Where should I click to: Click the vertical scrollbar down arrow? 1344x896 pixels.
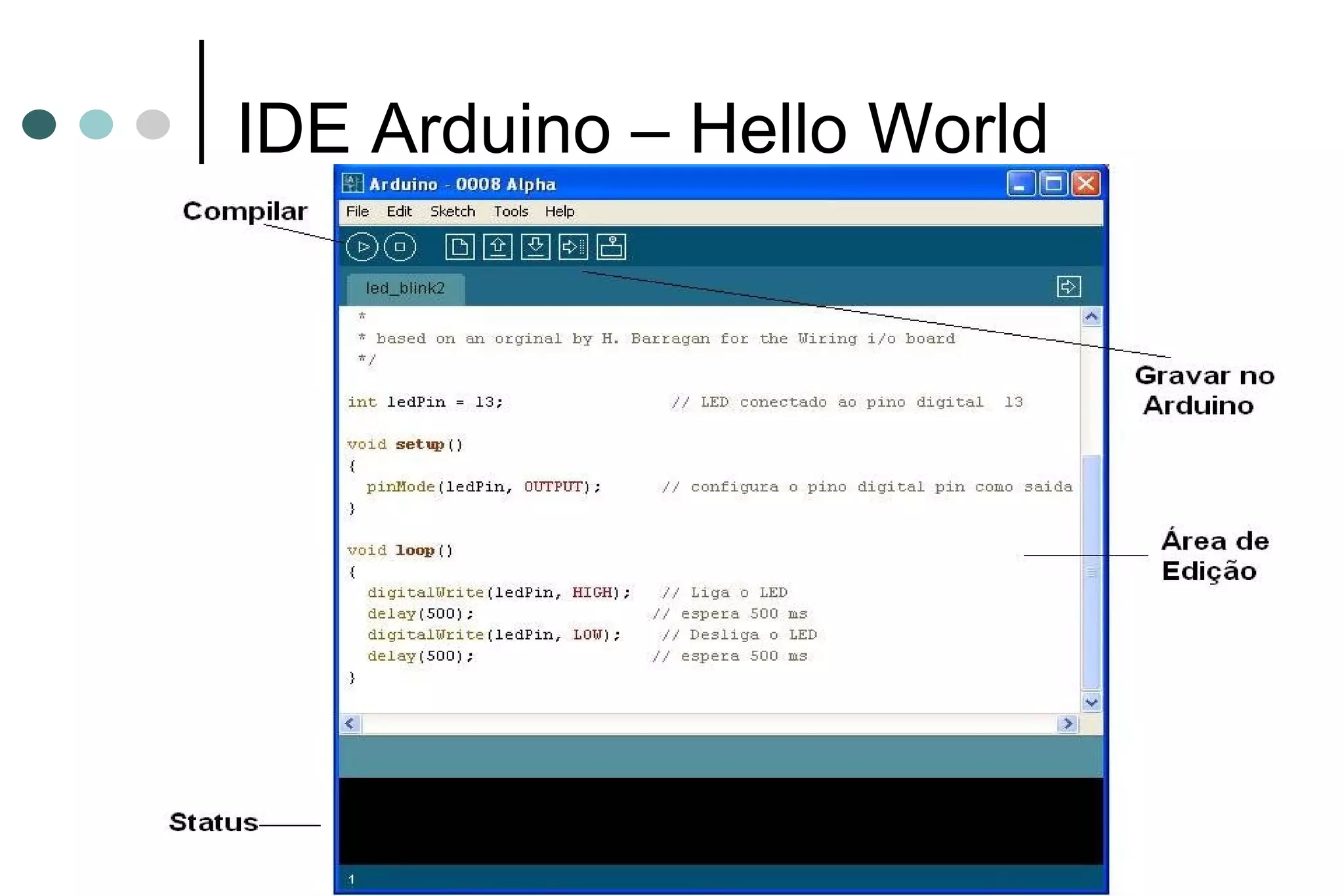pyautogui.click(x=1091, y=703)
